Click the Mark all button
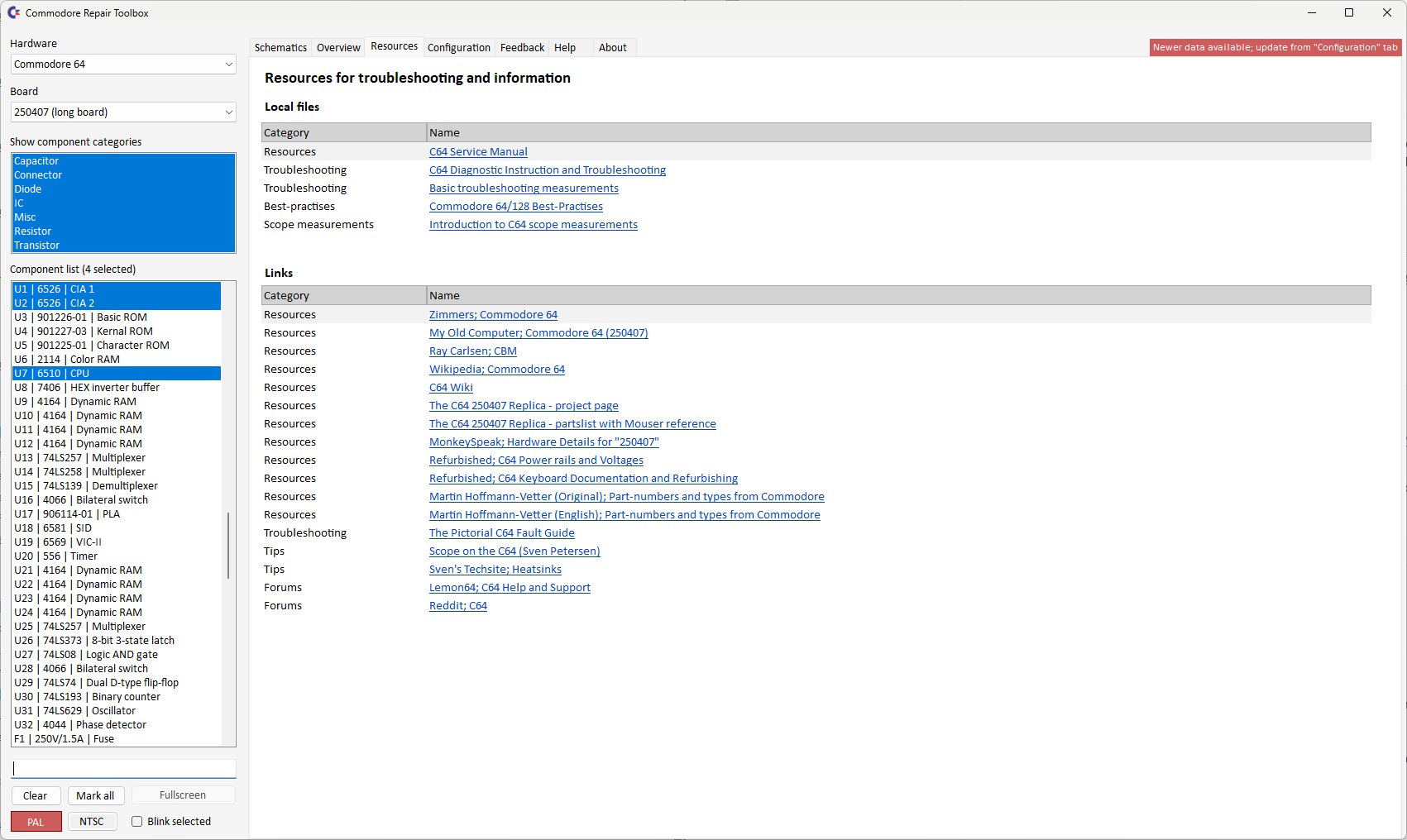The height and width of the screenshot is (840, 1407). point(95,796)
